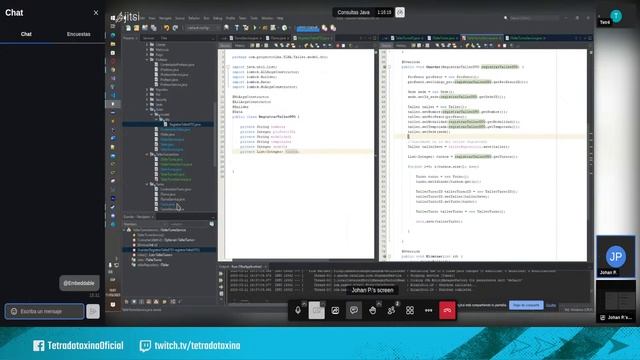Viewport: 640px width, 360px height.
Task: Click the share screen icon in the Jitsi toolbar
Action: pos(335,311)
